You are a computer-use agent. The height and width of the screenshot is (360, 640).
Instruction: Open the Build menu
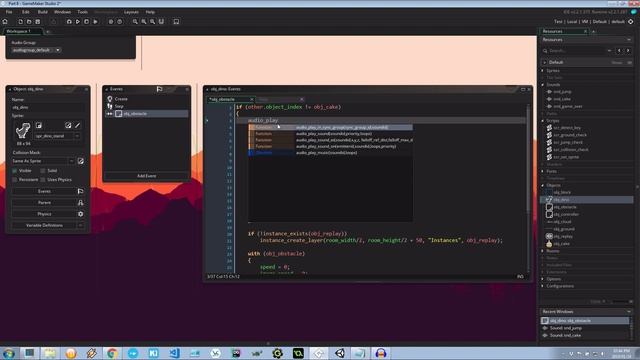click(x=42, y=12)
